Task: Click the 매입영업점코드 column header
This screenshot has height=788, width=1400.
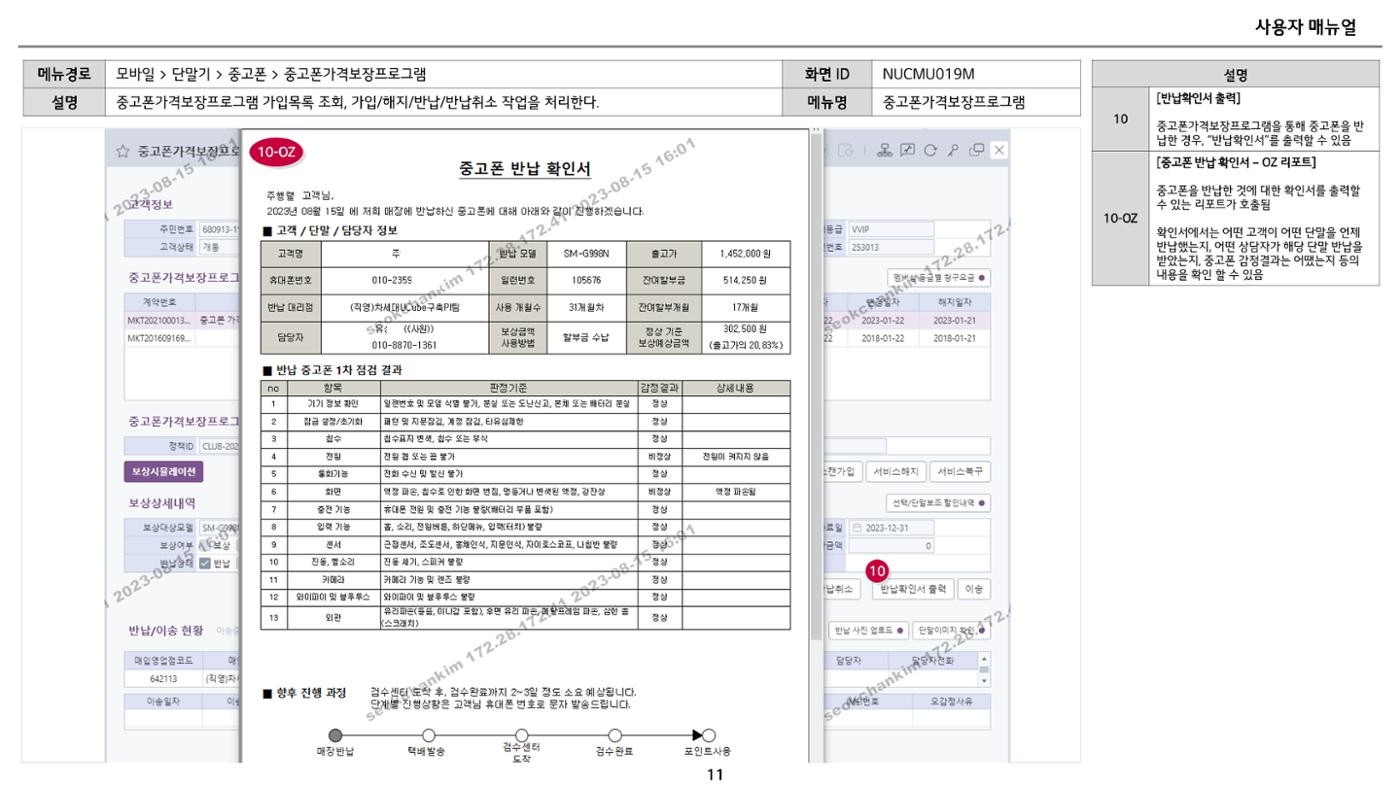Action: tap(162, 660)
